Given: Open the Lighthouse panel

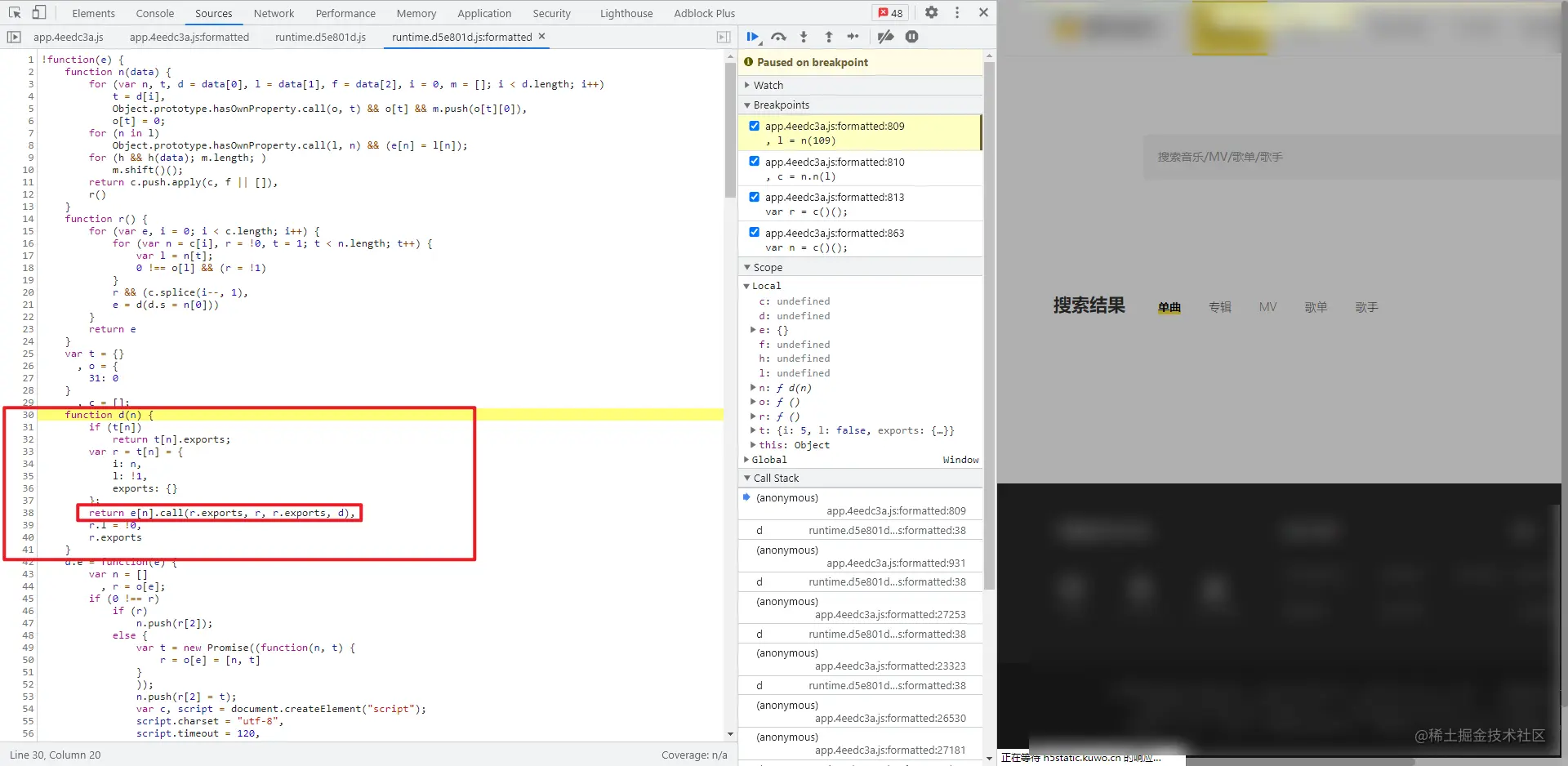Looking at the screenshot, I should pos(626,13).
